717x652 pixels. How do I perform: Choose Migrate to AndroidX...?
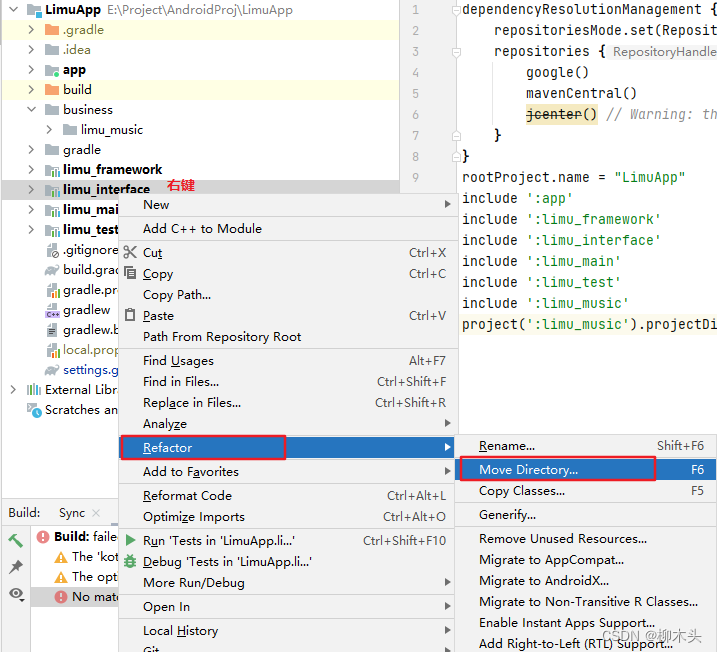tap(586, 581)
